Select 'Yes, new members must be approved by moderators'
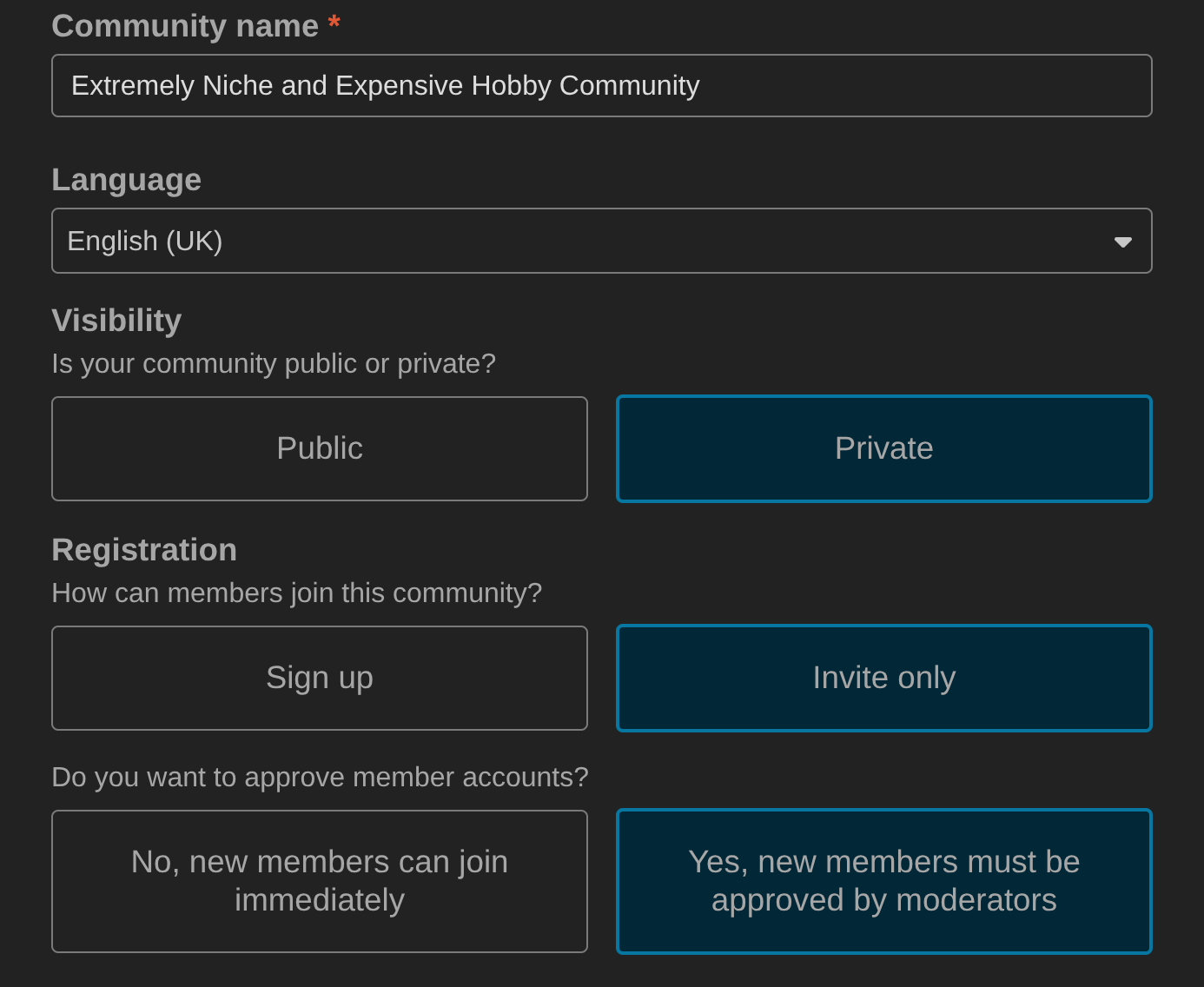1204x987 pixels. tap(883, 880)
